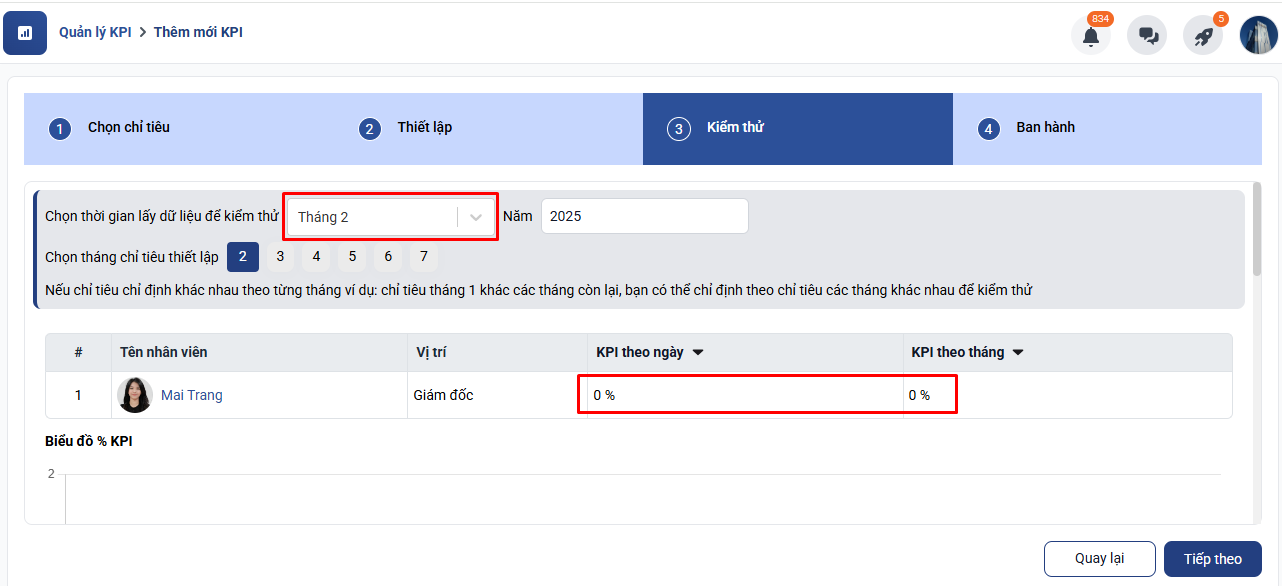Click Mai Trang's avatar photo
The height and width of the screenshot is (586, 1282).
pyautogui.click(x=135, y=395)
